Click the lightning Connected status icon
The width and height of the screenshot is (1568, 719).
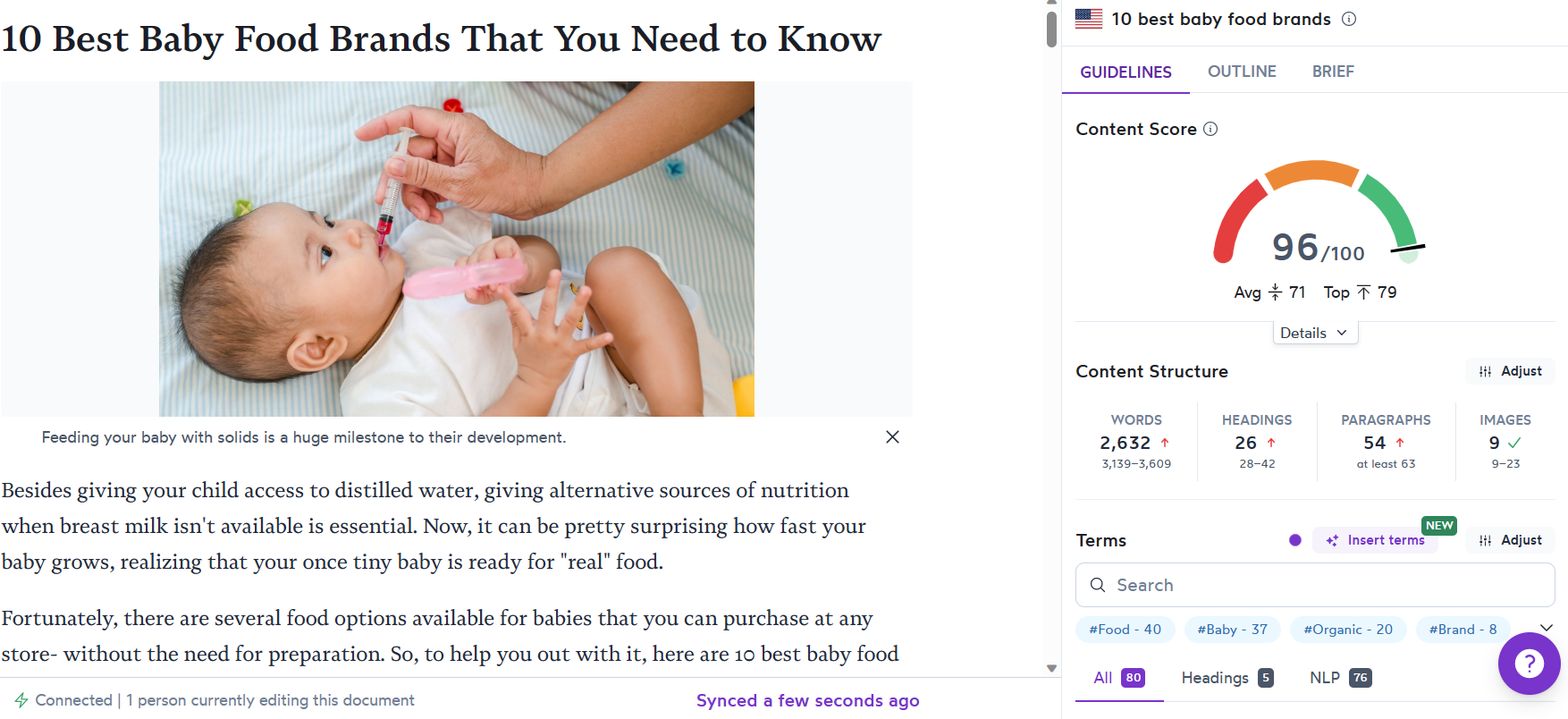click(x=21, y=700)
